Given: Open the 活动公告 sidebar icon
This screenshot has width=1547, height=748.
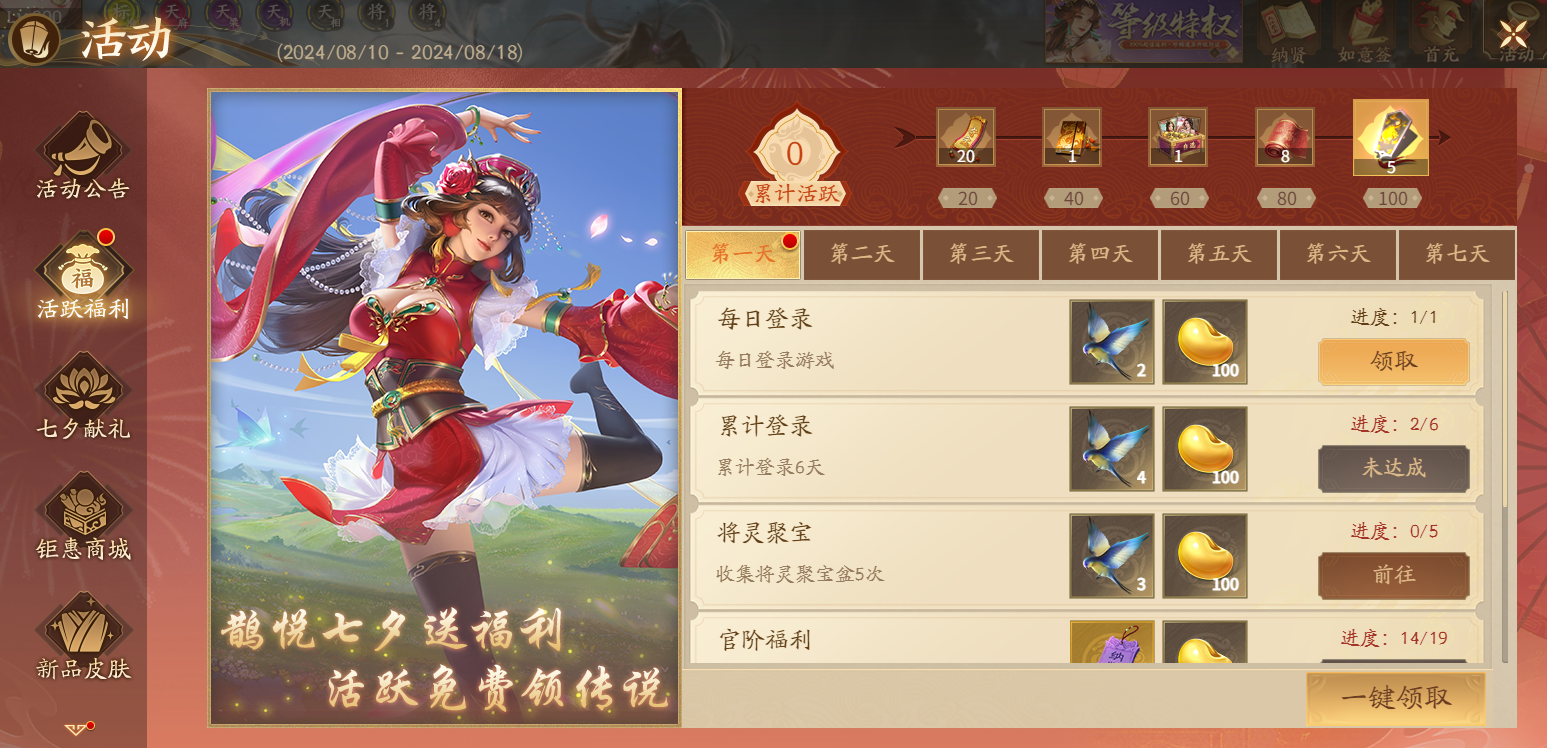Looking at the screenshot, I should pyautogui.click(x=83, y=156).
